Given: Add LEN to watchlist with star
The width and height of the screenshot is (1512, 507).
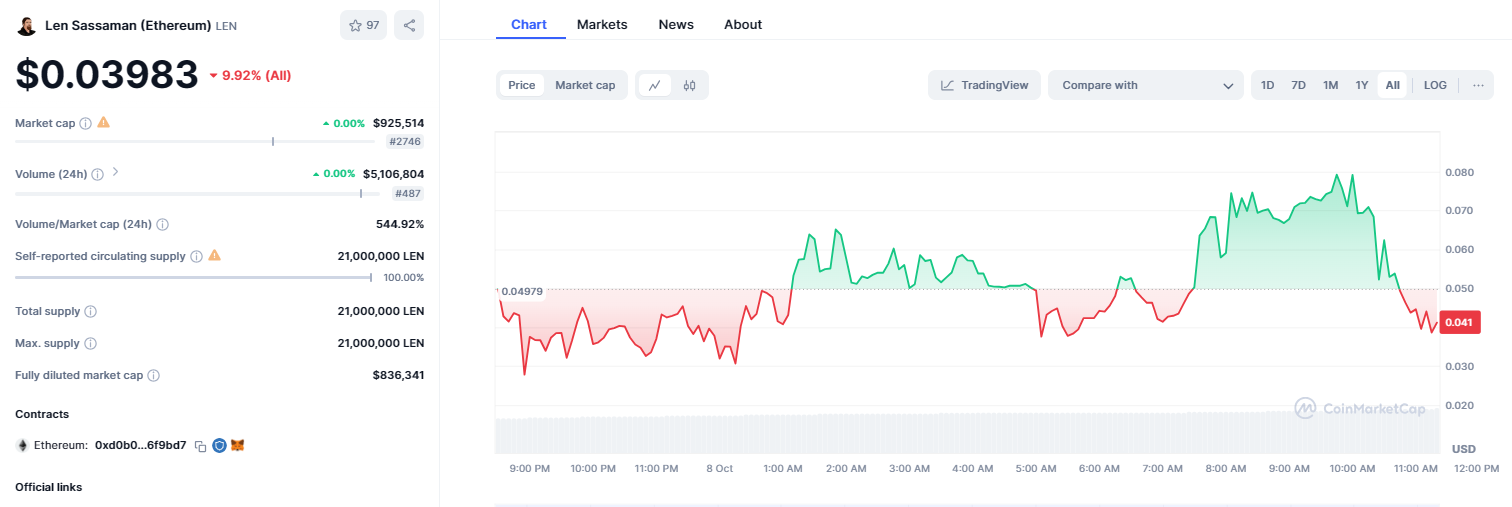Looking at the screenshot, I should (363, 25).
